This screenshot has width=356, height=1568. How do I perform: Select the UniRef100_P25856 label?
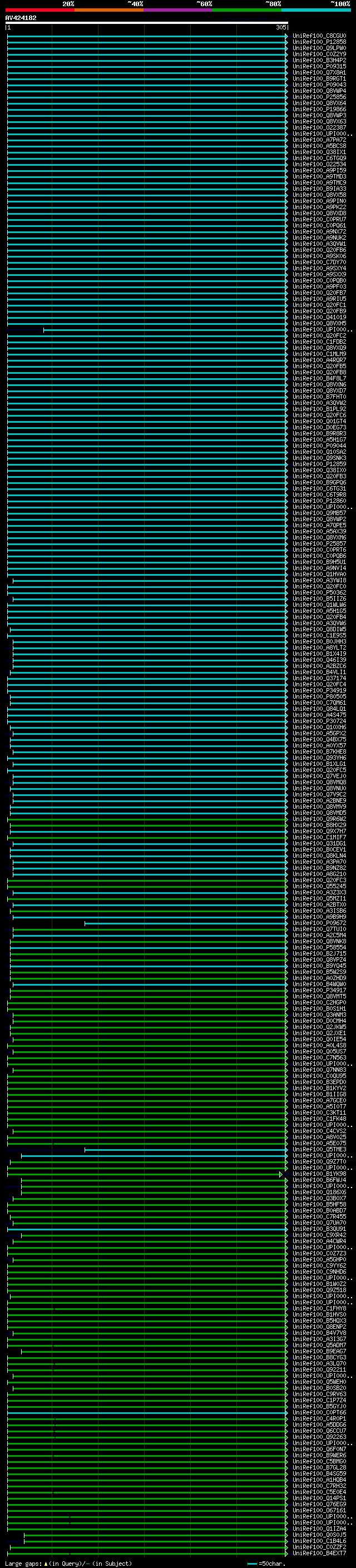coord(319,97)
